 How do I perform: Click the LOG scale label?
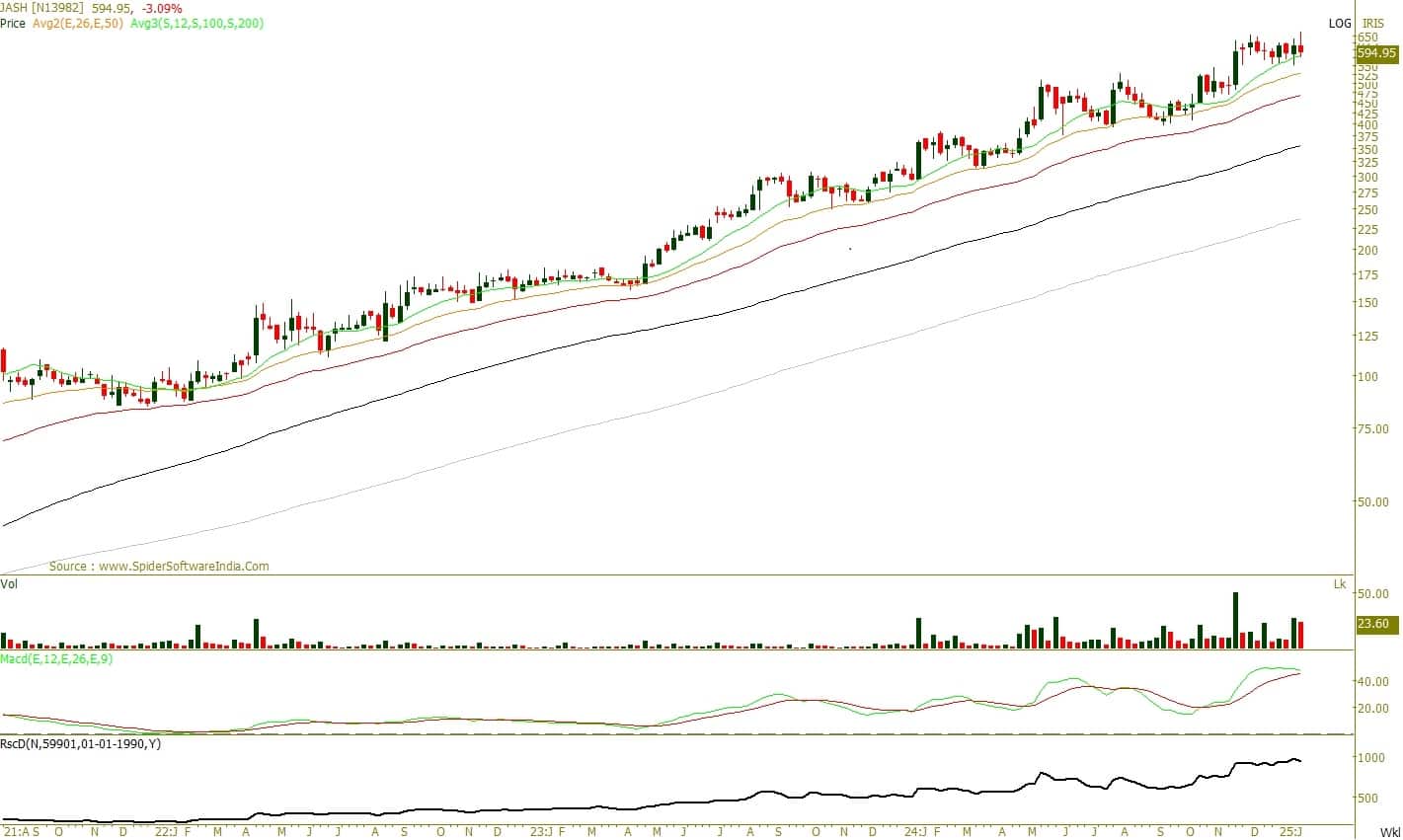[x=1340, y=23]
